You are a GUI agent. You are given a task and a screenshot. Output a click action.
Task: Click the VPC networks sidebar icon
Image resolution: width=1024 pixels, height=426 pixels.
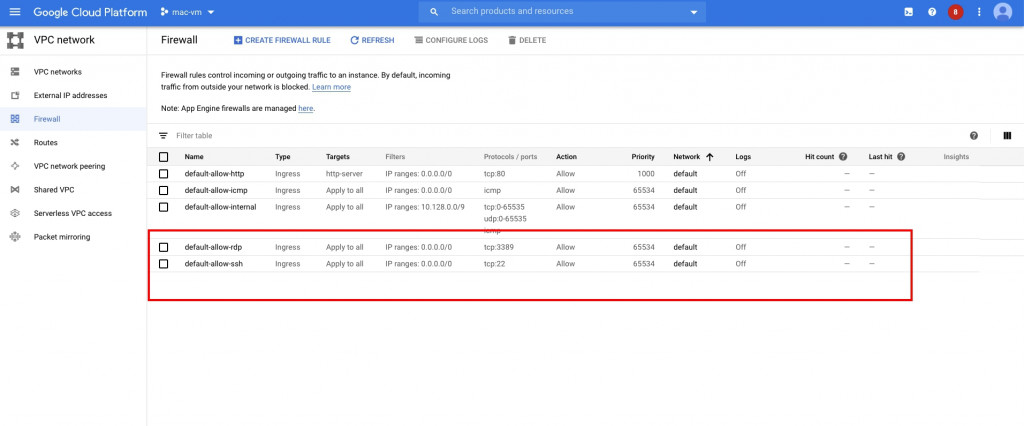[15, 72]
